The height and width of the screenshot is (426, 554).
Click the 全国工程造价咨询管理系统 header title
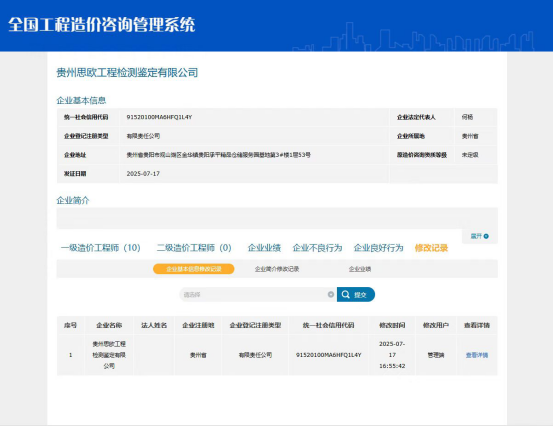(x=101, y=24)
